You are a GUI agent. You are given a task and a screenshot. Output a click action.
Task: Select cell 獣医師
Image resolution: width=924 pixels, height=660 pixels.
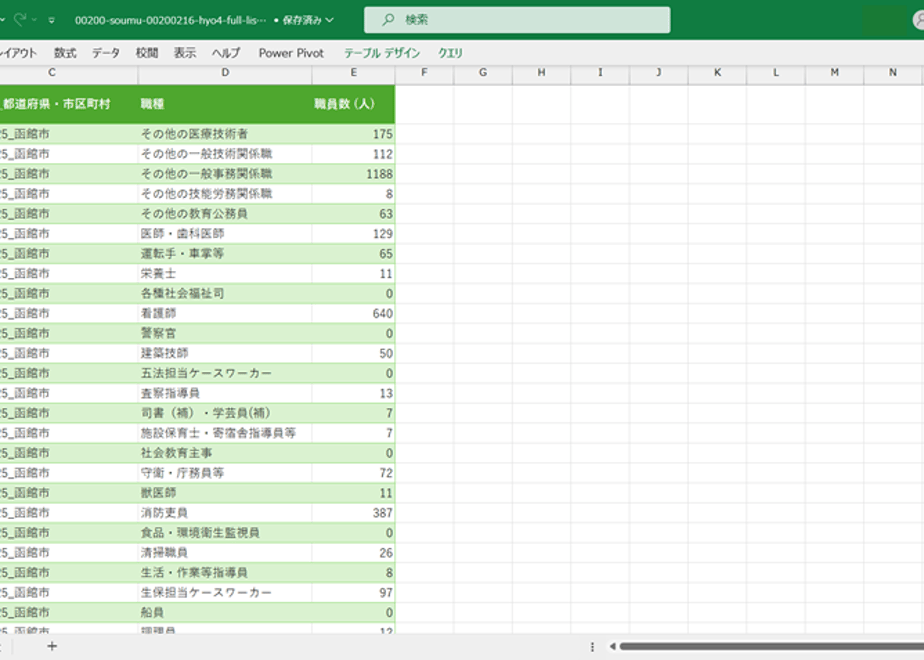click(x=225, y=493)
